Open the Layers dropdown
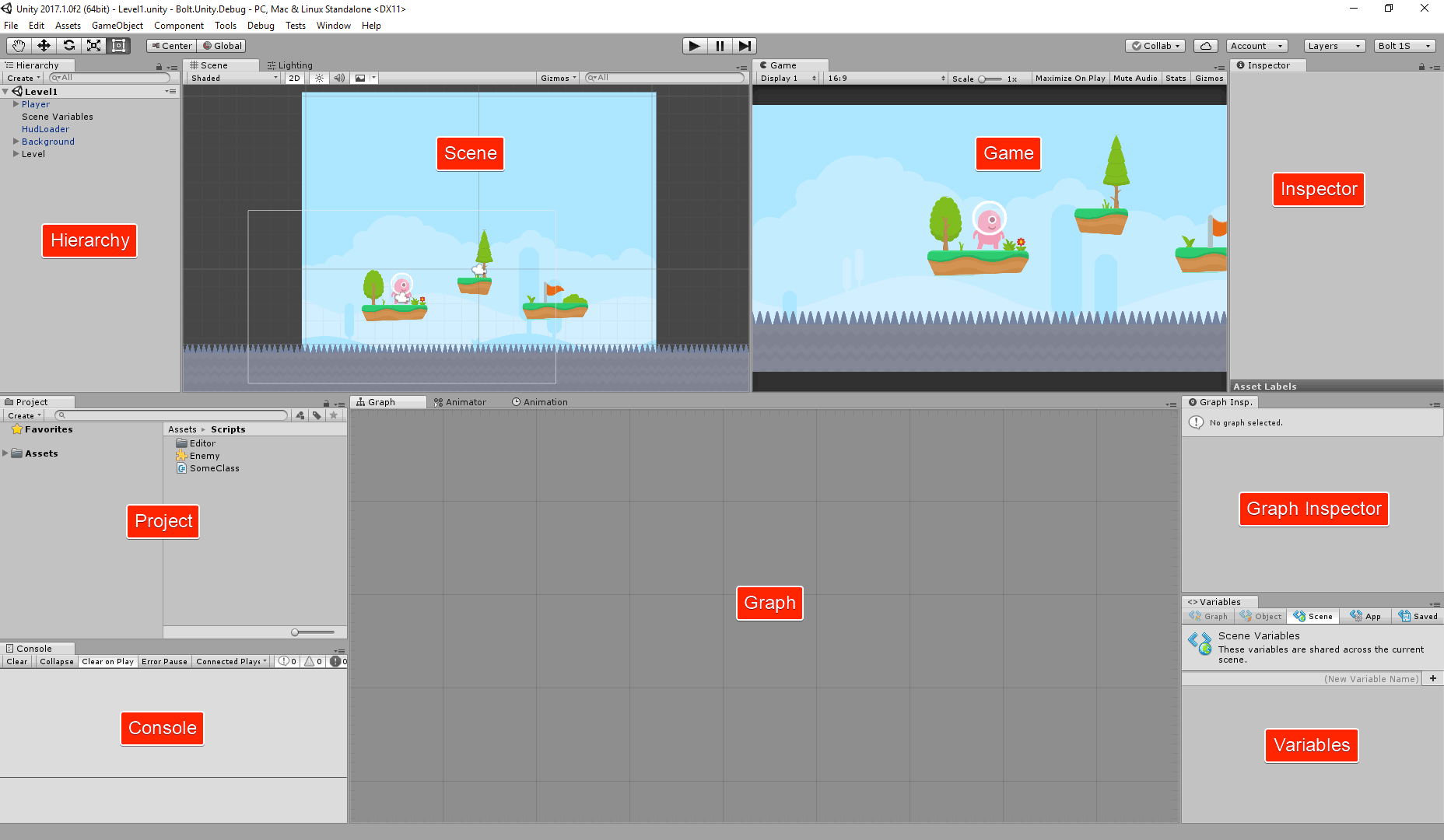1444x840 pixels. 1334,46
